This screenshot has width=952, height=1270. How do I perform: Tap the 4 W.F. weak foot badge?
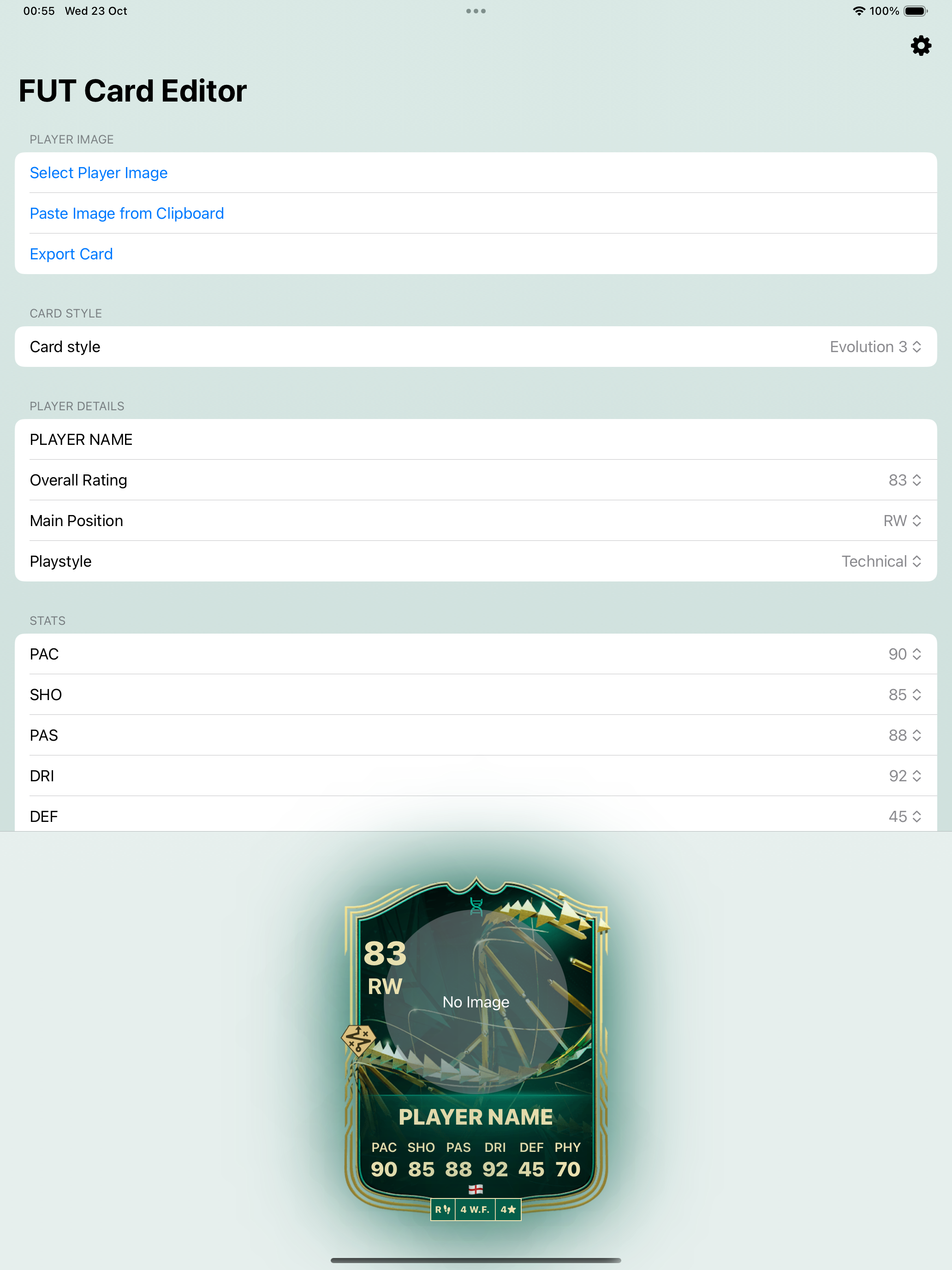[475, 1209]
